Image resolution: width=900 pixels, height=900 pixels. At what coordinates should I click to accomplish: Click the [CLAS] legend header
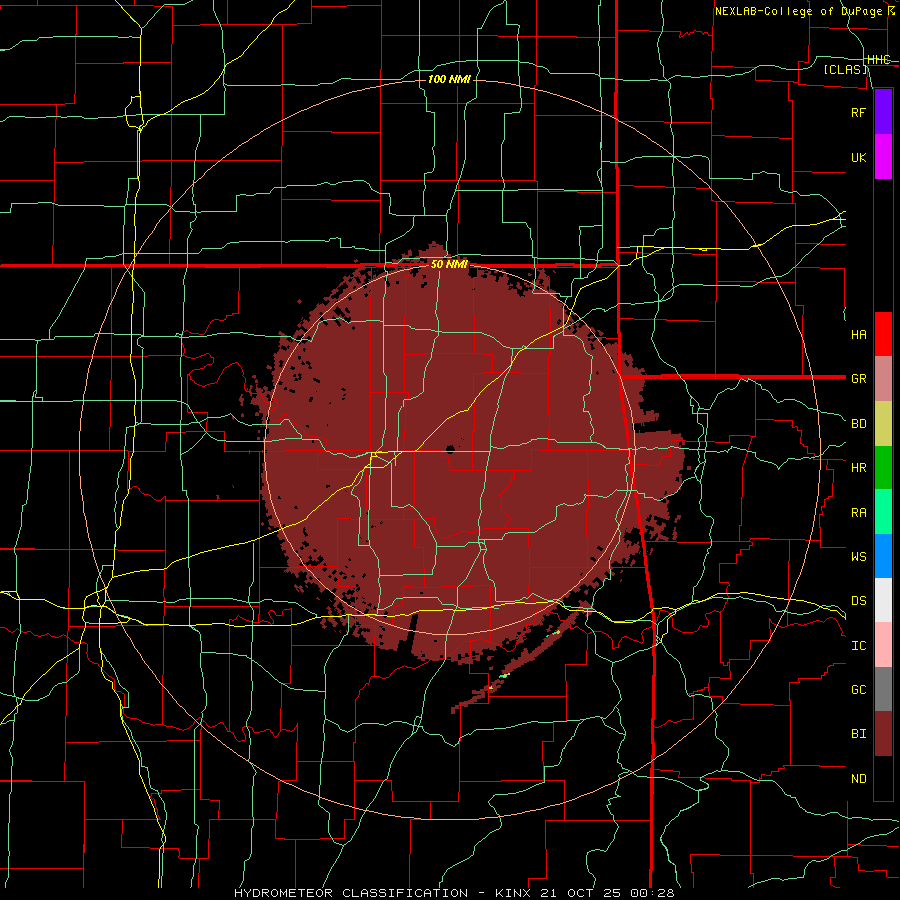coord(845,69)
